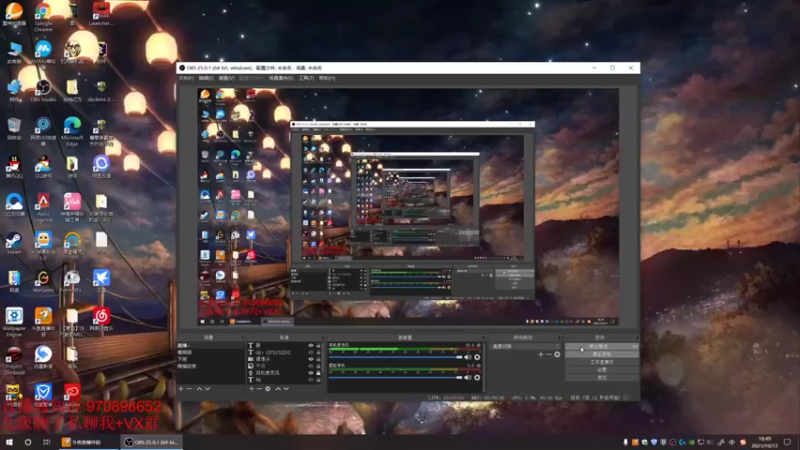
Task: Add a new source with plus icon
Action: tap(251, 389)
